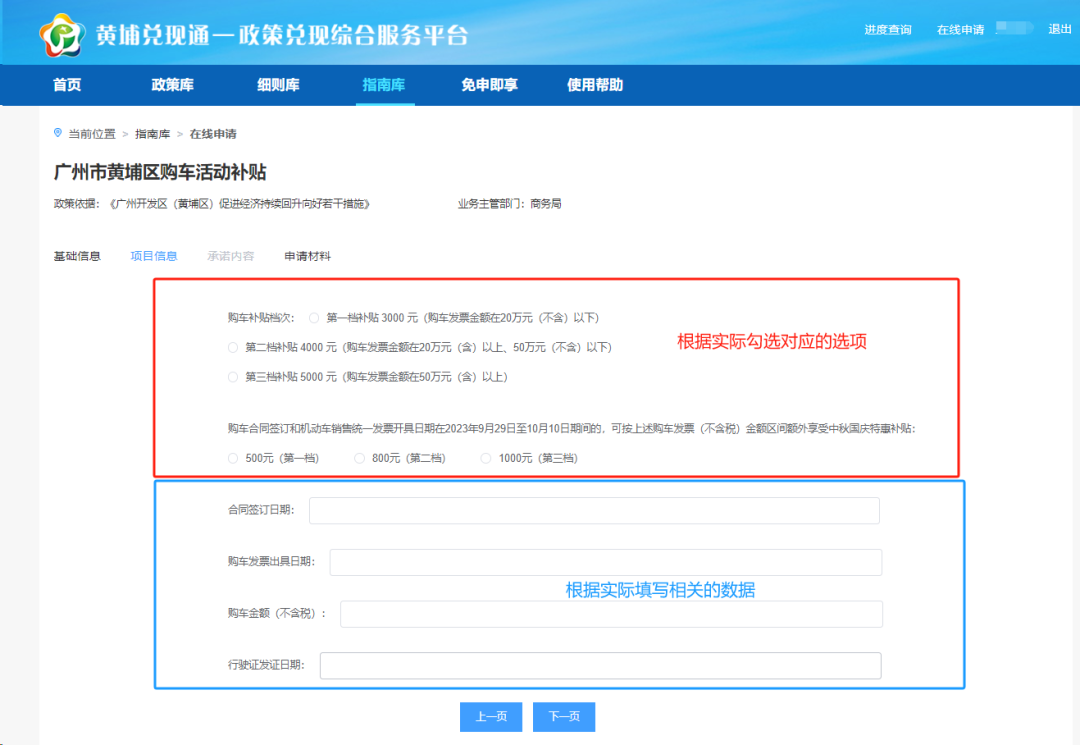Switch to the 基础信息 tab

tap(77, 255)
